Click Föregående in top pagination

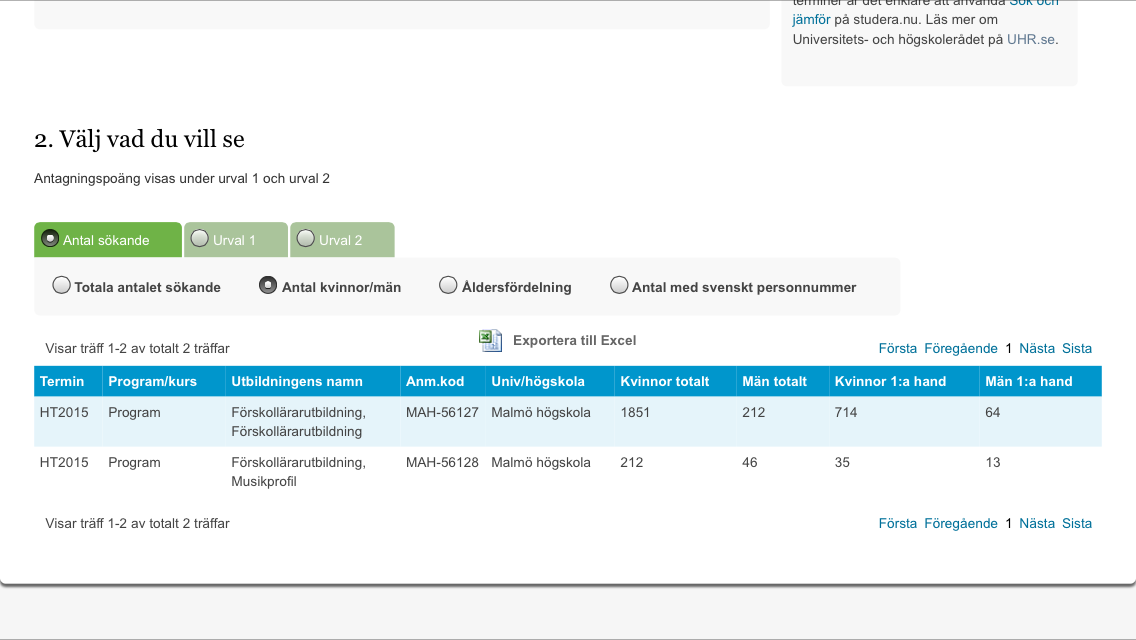click(x=960, y=349)
